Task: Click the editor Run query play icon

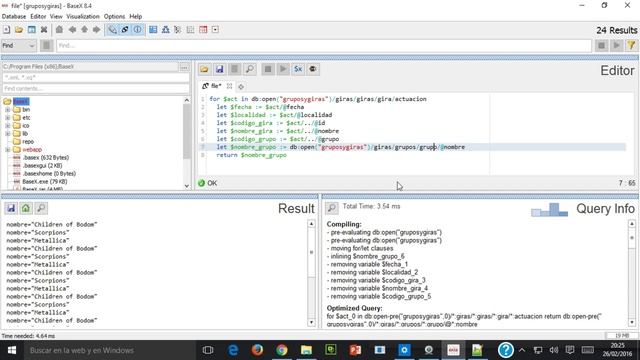Action: [283, 69]
